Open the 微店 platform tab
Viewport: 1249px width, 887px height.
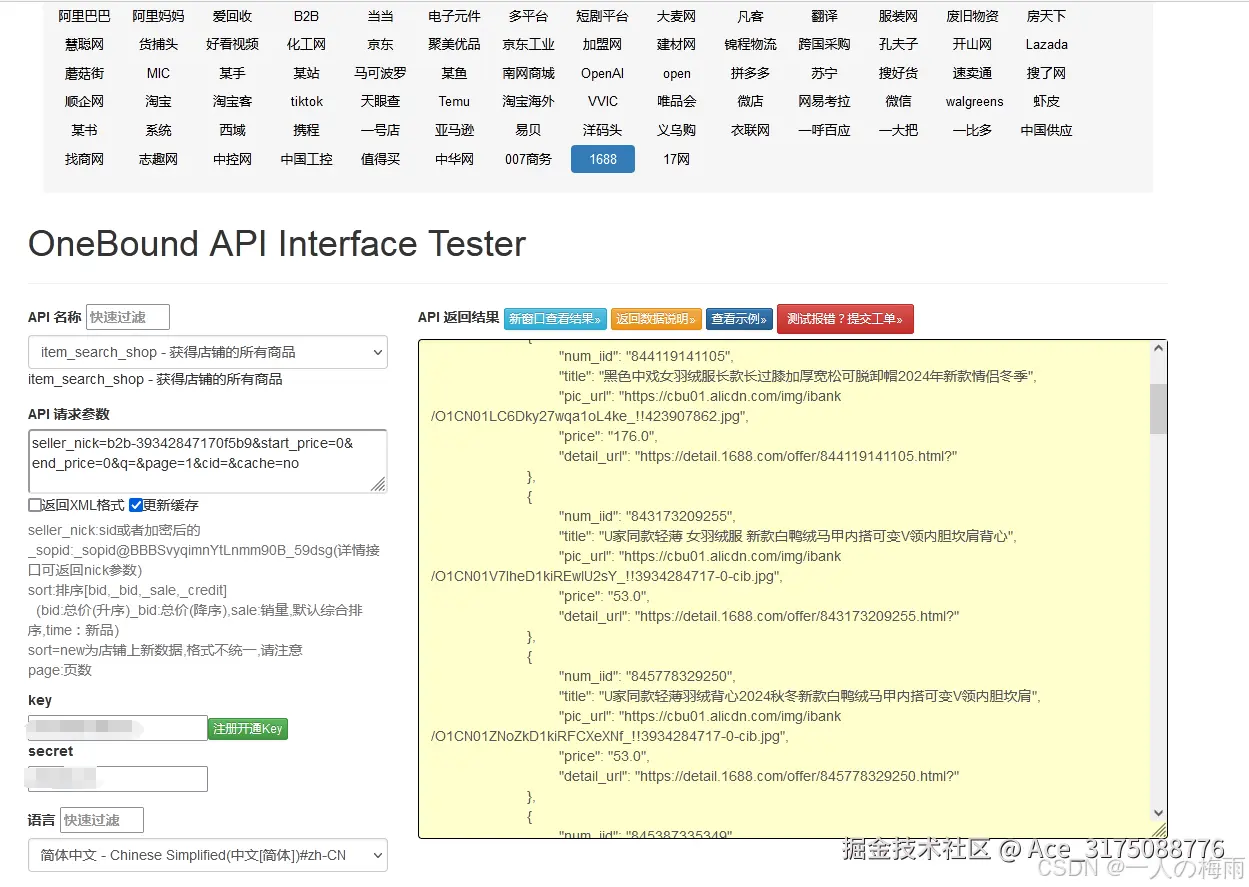coord(750,101)
